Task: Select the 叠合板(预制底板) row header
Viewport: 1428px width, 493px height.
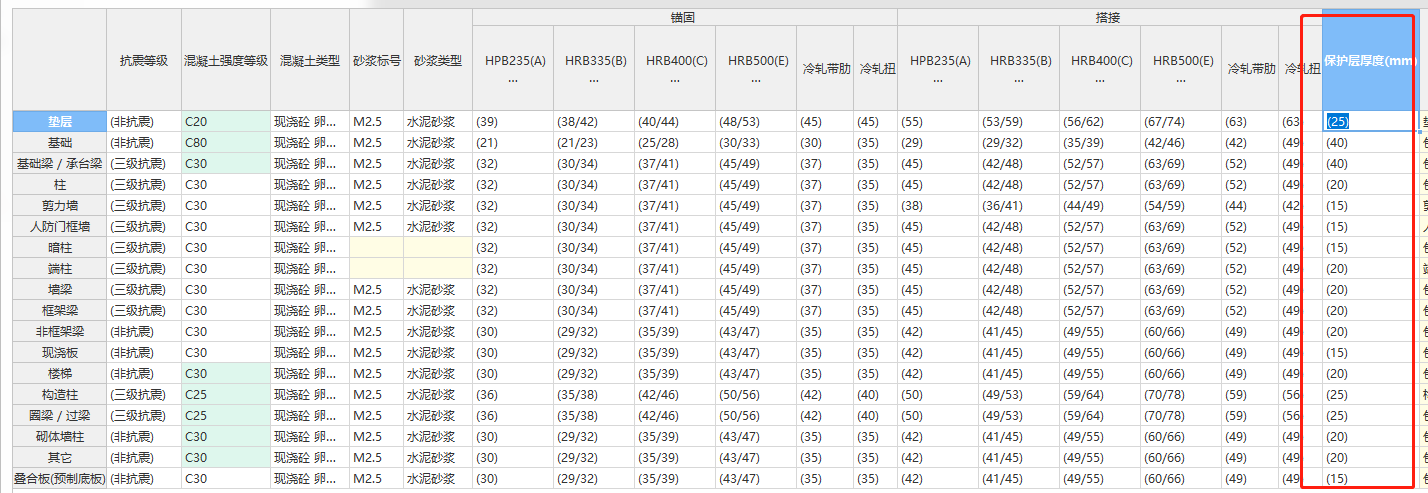Action: point(59,478)
